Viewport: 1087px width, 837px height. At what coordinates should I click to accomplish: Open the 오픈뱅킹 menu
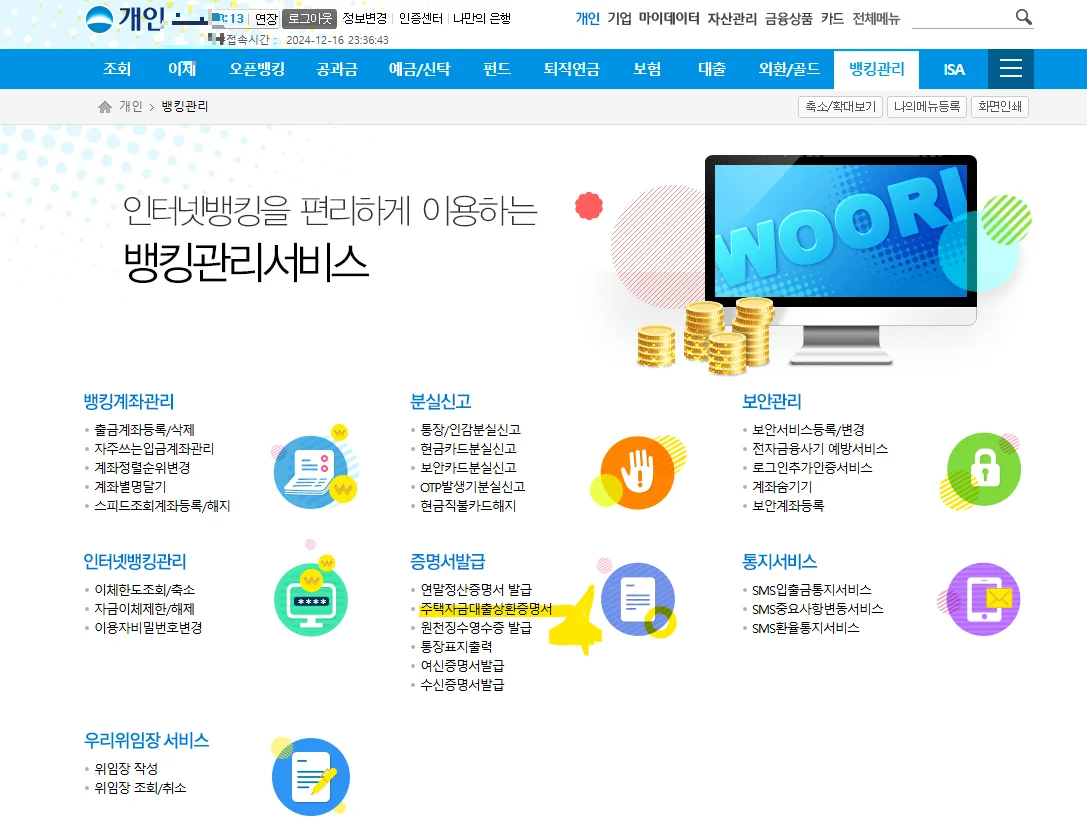[x=257, y=69]
